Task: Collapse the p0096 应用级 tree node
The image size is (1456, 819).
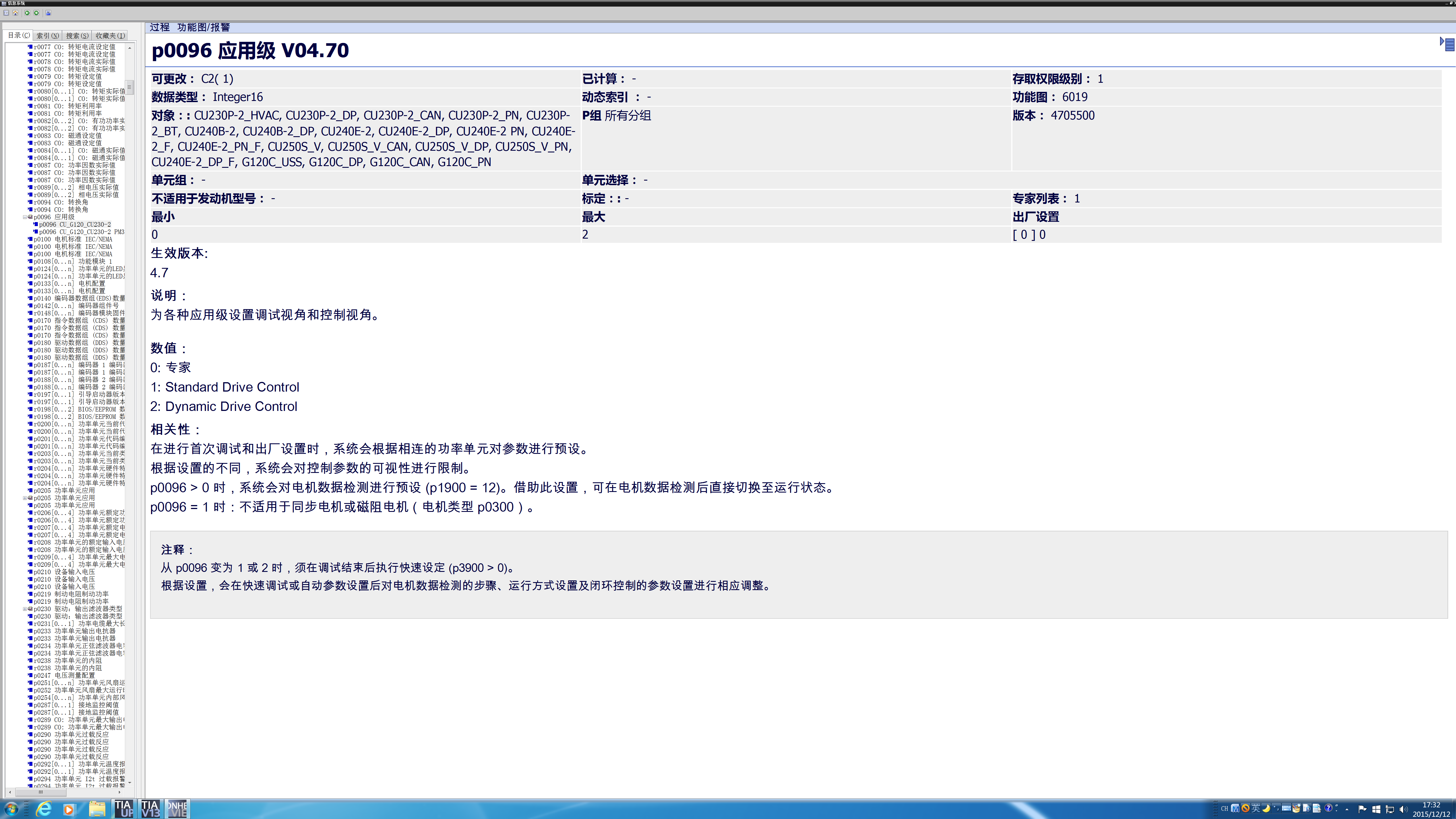Action: [x=25, y=217]
